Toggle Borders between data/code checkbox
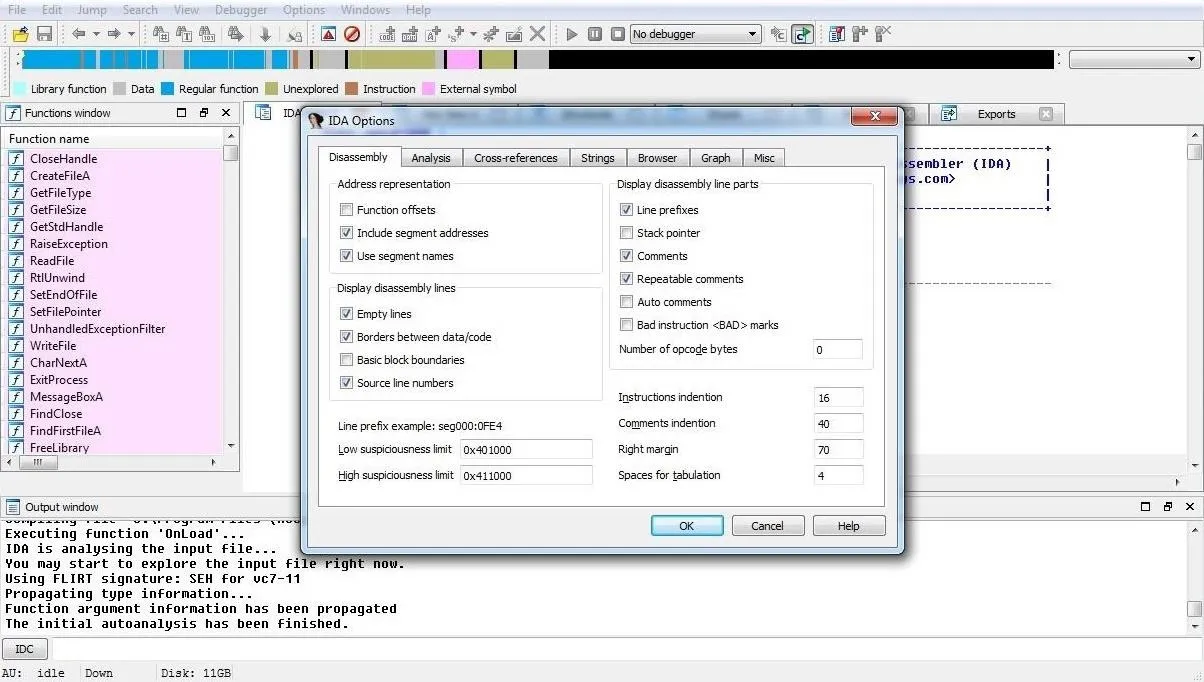The width and height of the screenshot is (1204, 682). point(346,337)
